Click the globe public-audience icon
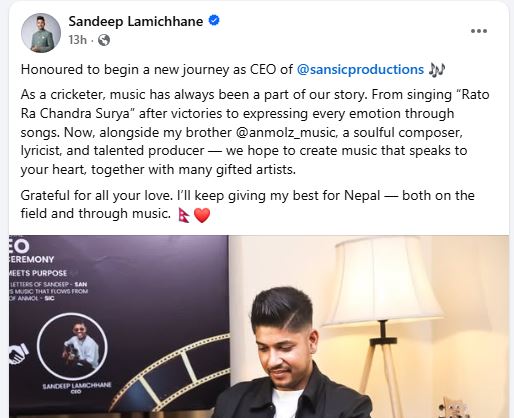Viewport: 514px width, 418px height. (x=104, y=40)
